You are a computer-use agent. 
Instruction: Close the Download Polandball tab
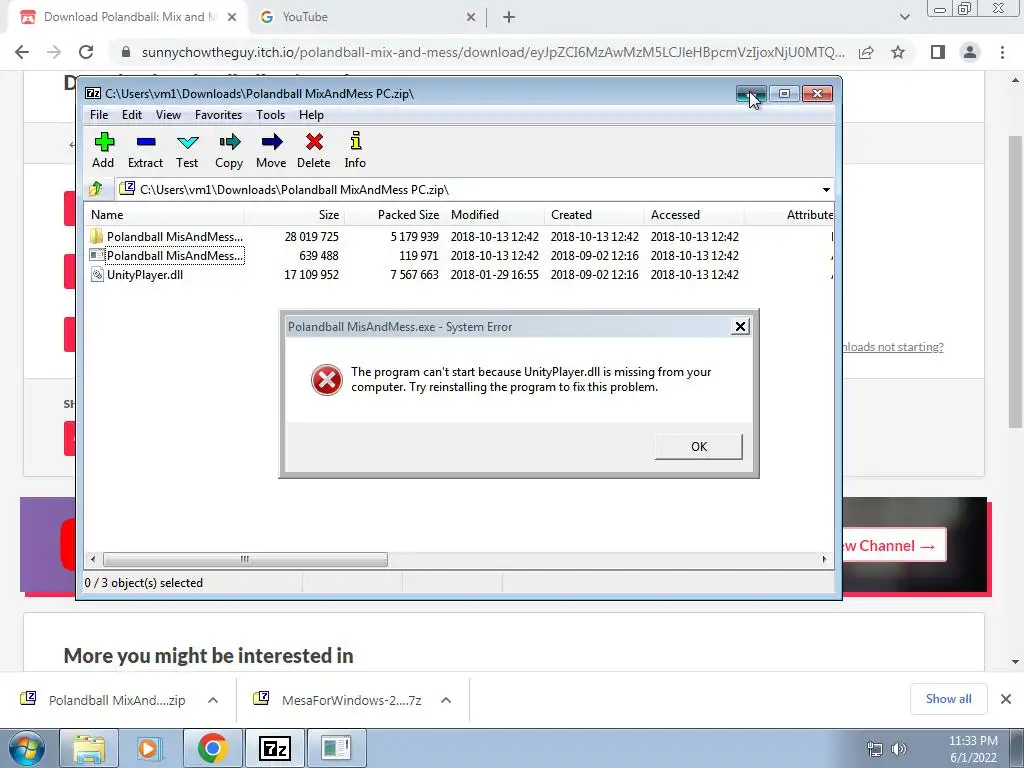(x=232, y=18)
